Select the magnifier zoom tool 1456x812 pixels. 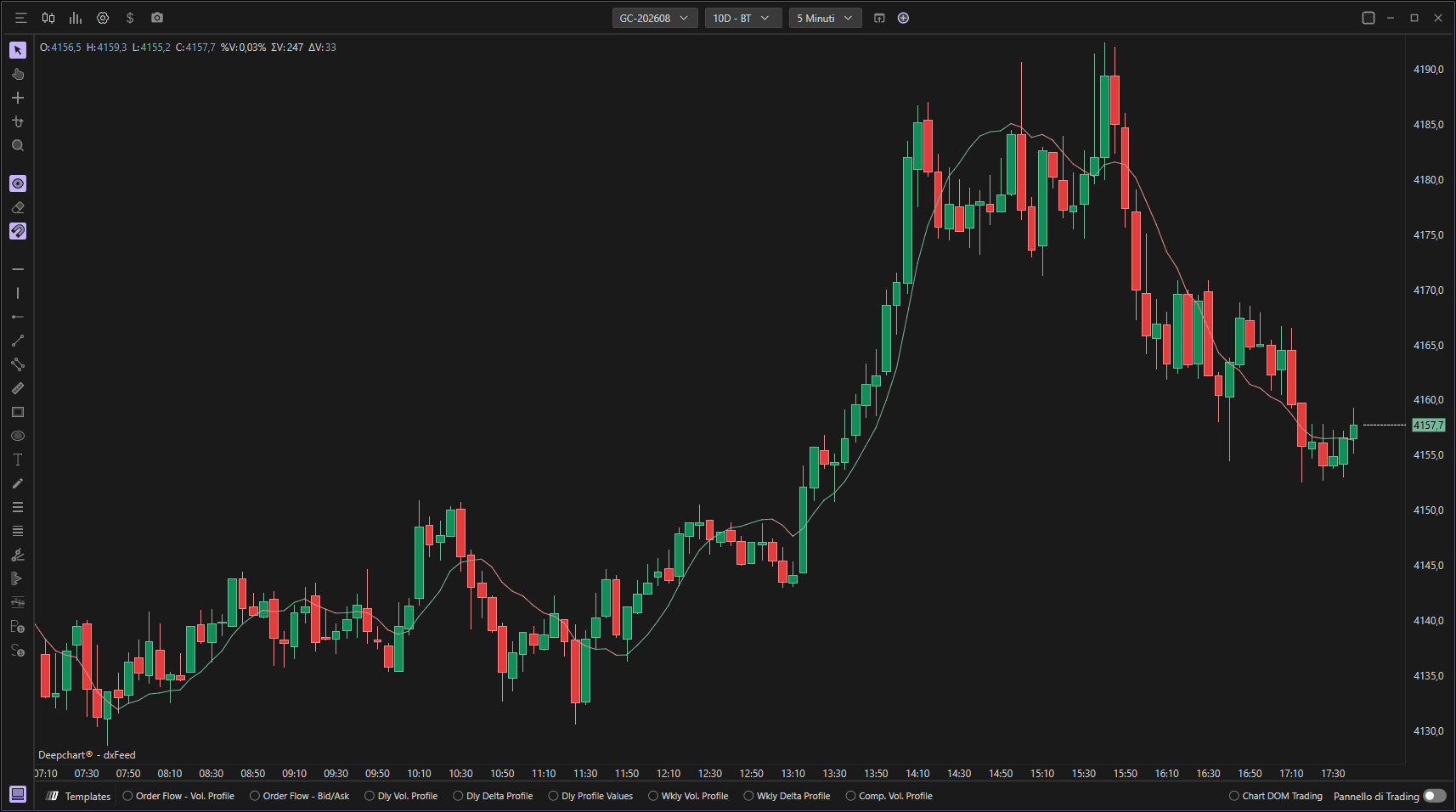point(18,145)
